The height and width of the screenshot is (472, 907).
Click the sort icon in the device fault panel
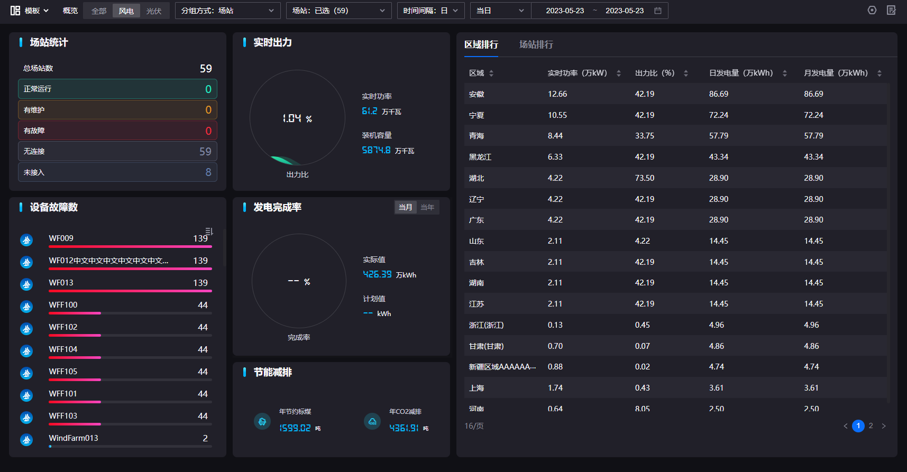(x=209, y=231)
